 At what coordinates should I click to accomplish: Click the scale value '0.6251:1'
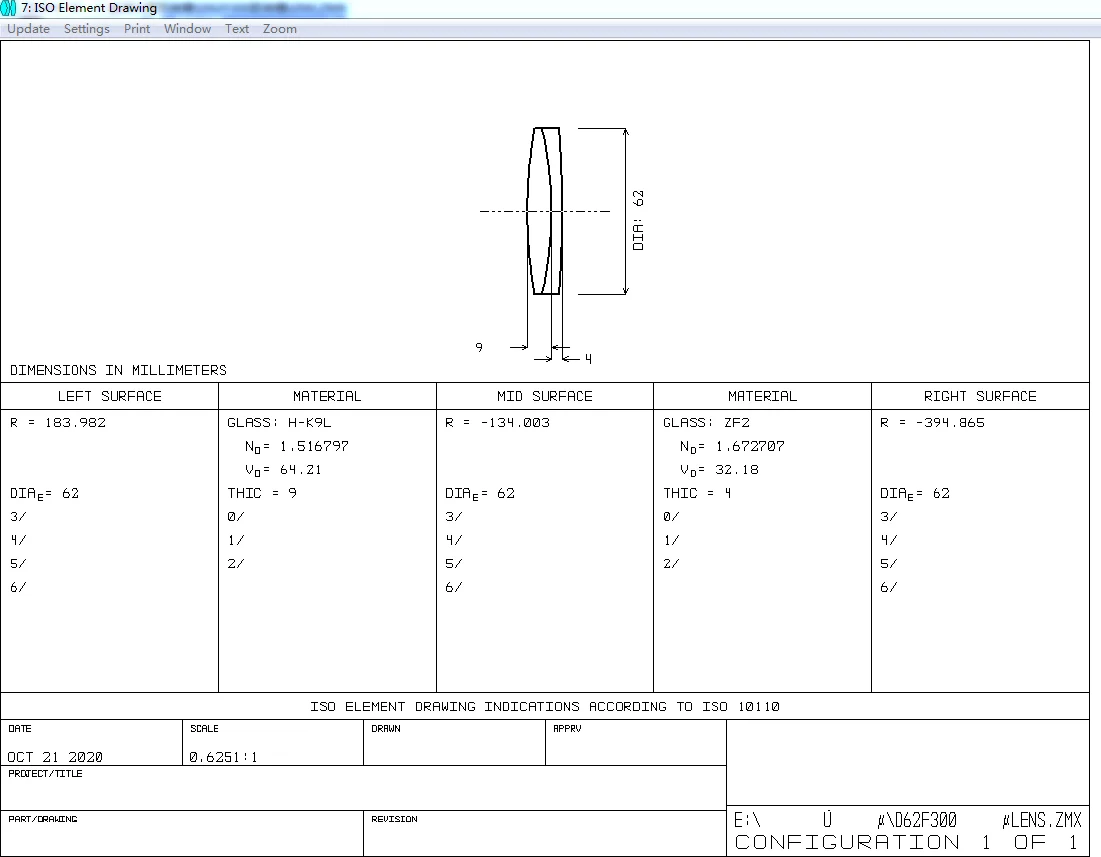(x=223, y=757)
